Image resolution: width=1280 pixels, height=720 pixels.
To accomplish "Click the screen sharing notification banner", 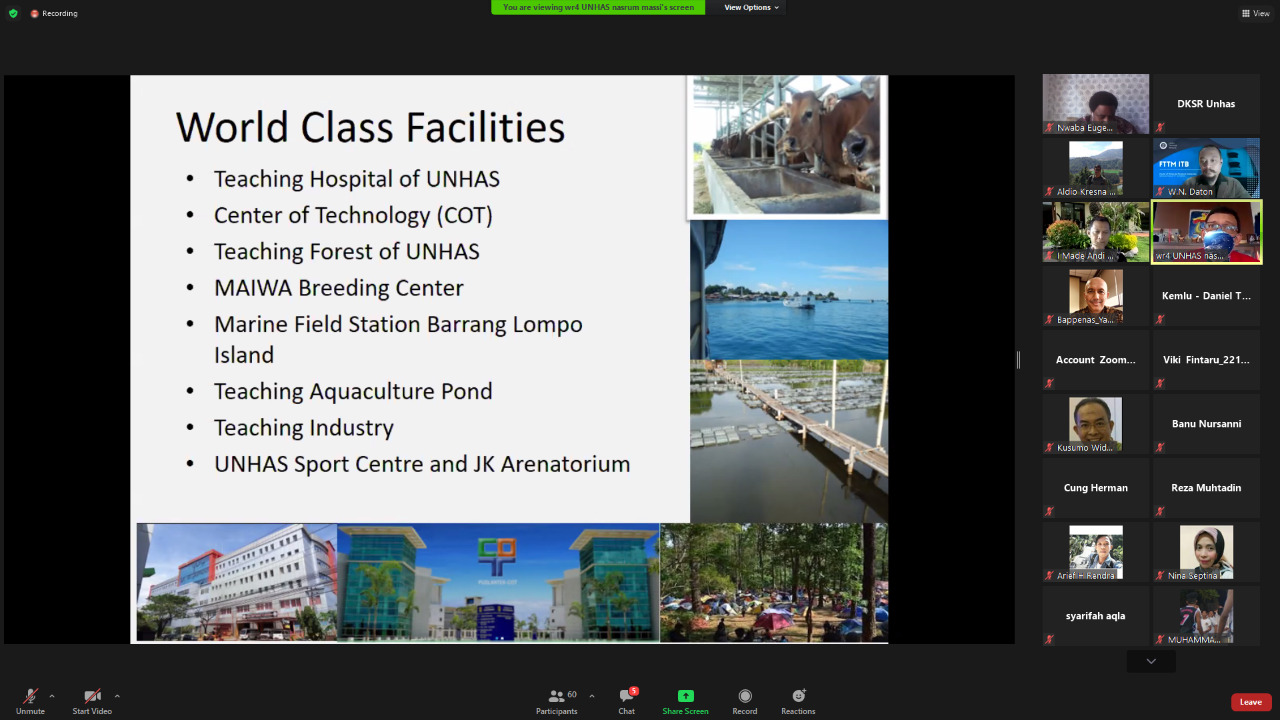I will click(x=598, y=7).
